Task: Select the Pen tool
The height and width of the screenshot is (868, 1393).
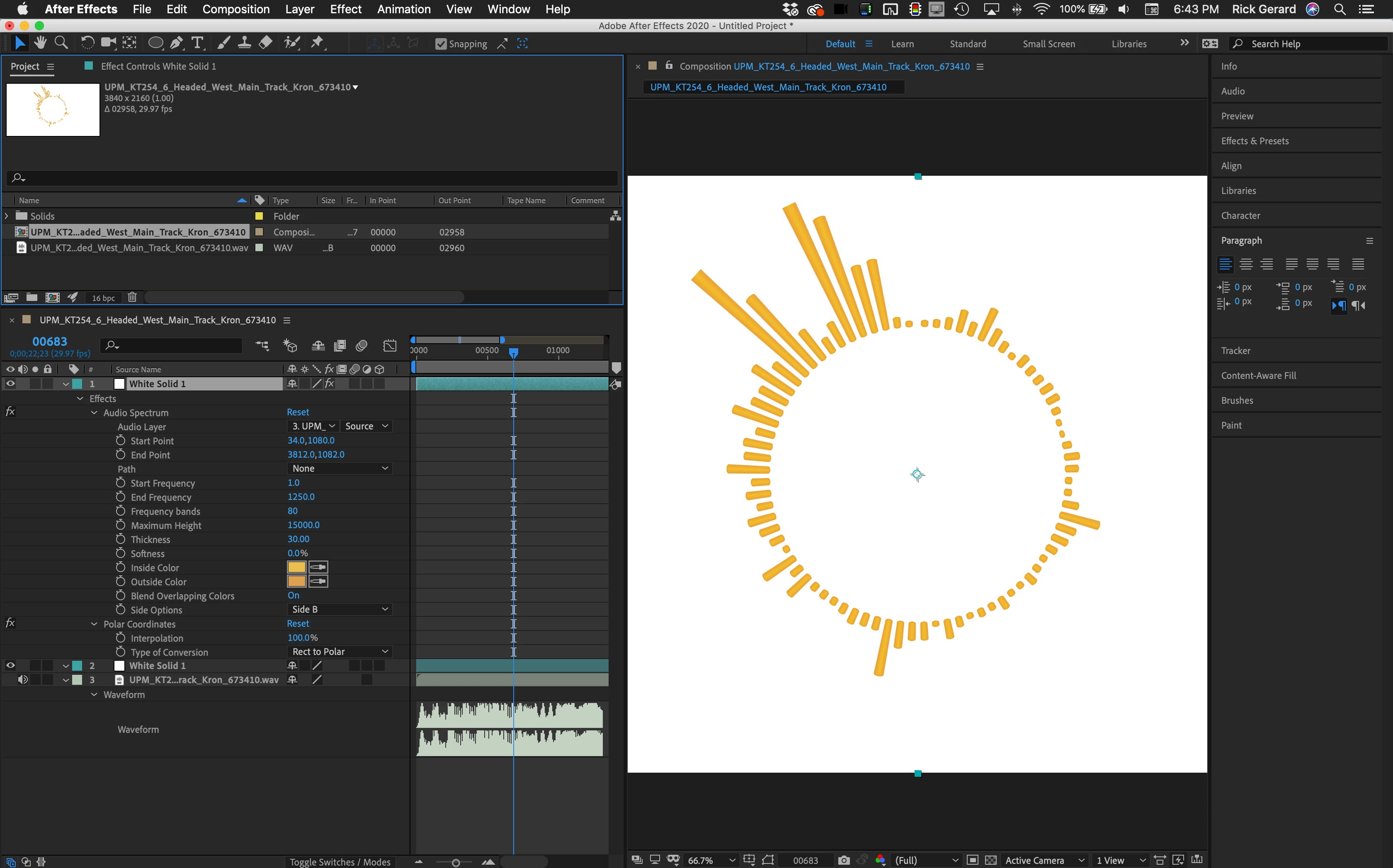Action: click(x=177, y=43)
